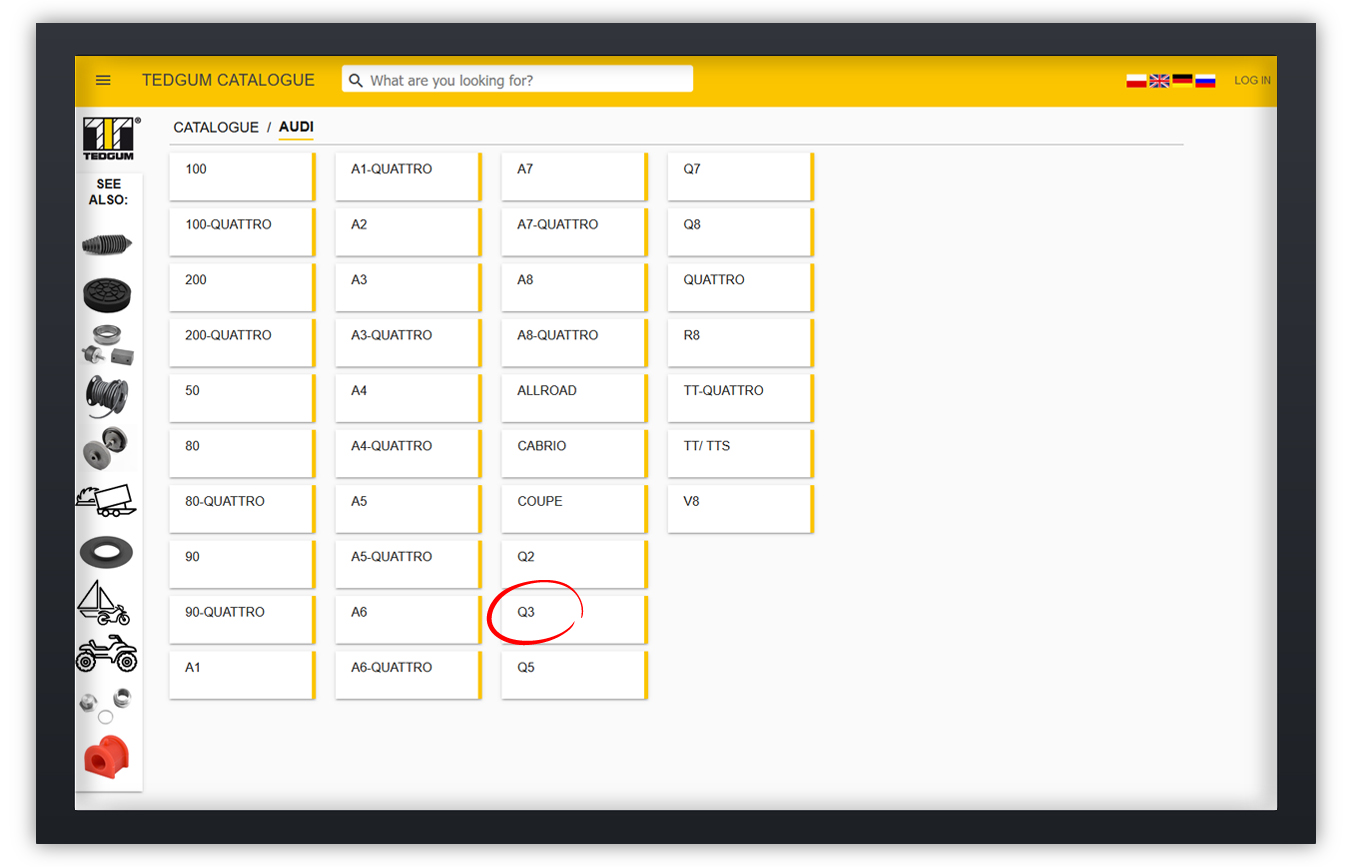This screenshot has width=1352, height=867.
Task: Open the black round jack pad category
Action: pos(107,294)
